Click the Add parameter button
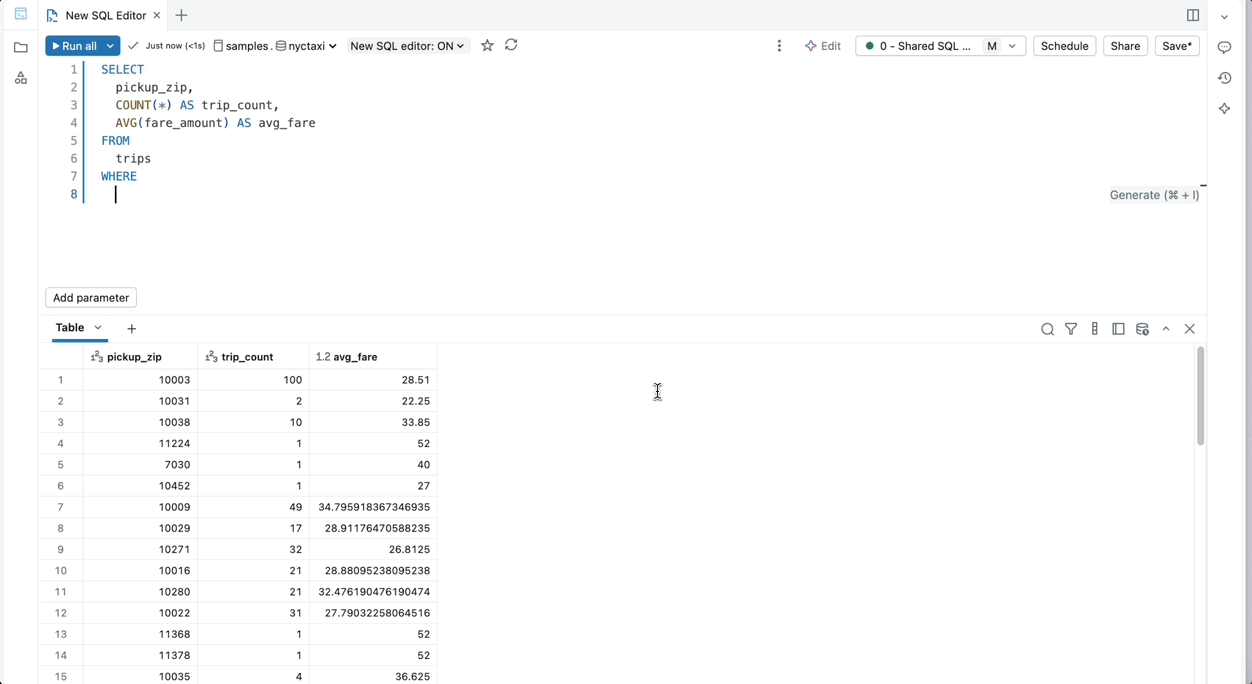Viewport: 1252px width, 684px height. pos(91,298)
